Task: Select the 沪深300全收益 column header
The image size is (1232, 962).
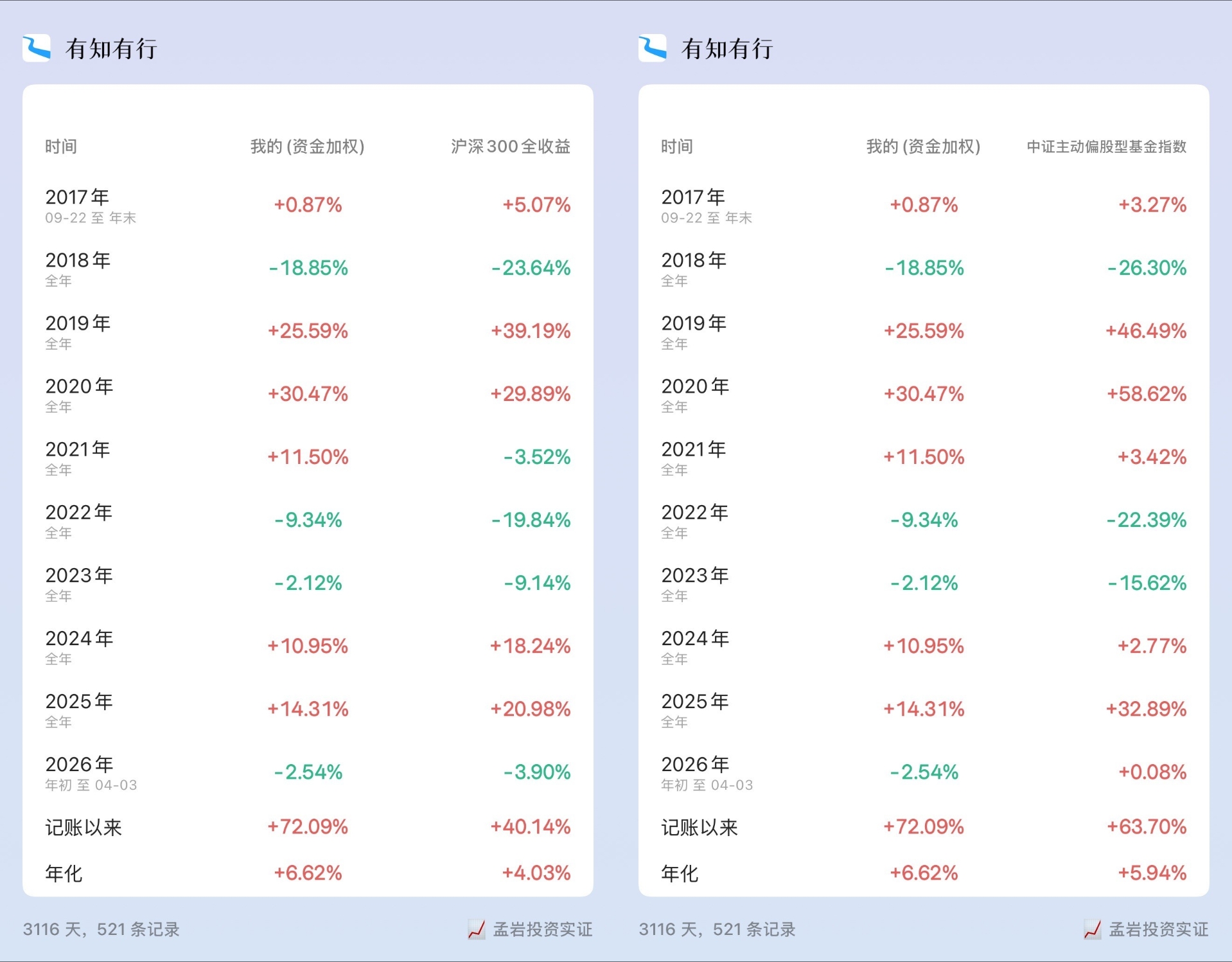Action: [x=510, y=147]
